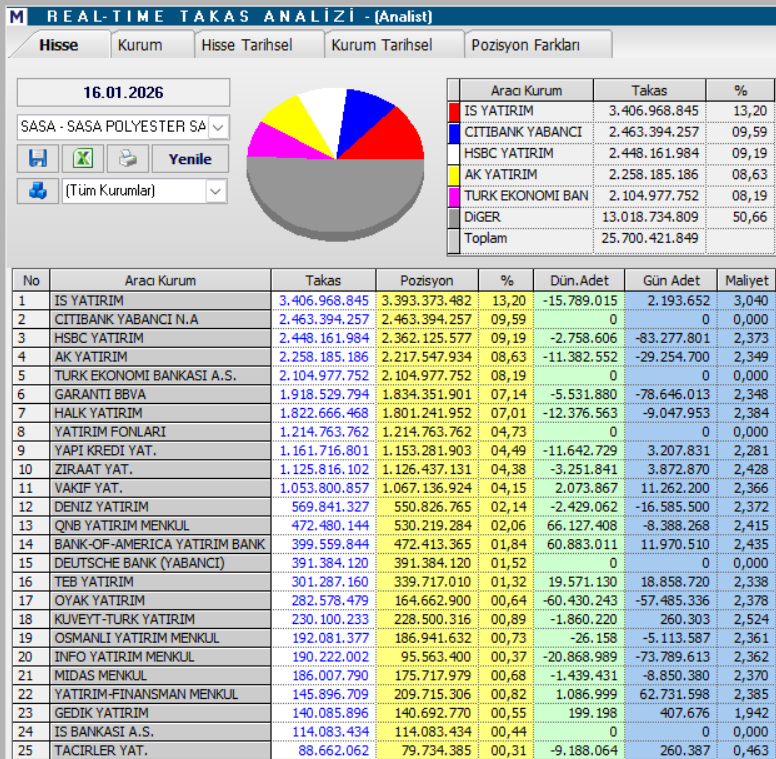Viewport: 776px width, 759px height.
Task: Switch to the Hisse tab
Action: point(58,45)
